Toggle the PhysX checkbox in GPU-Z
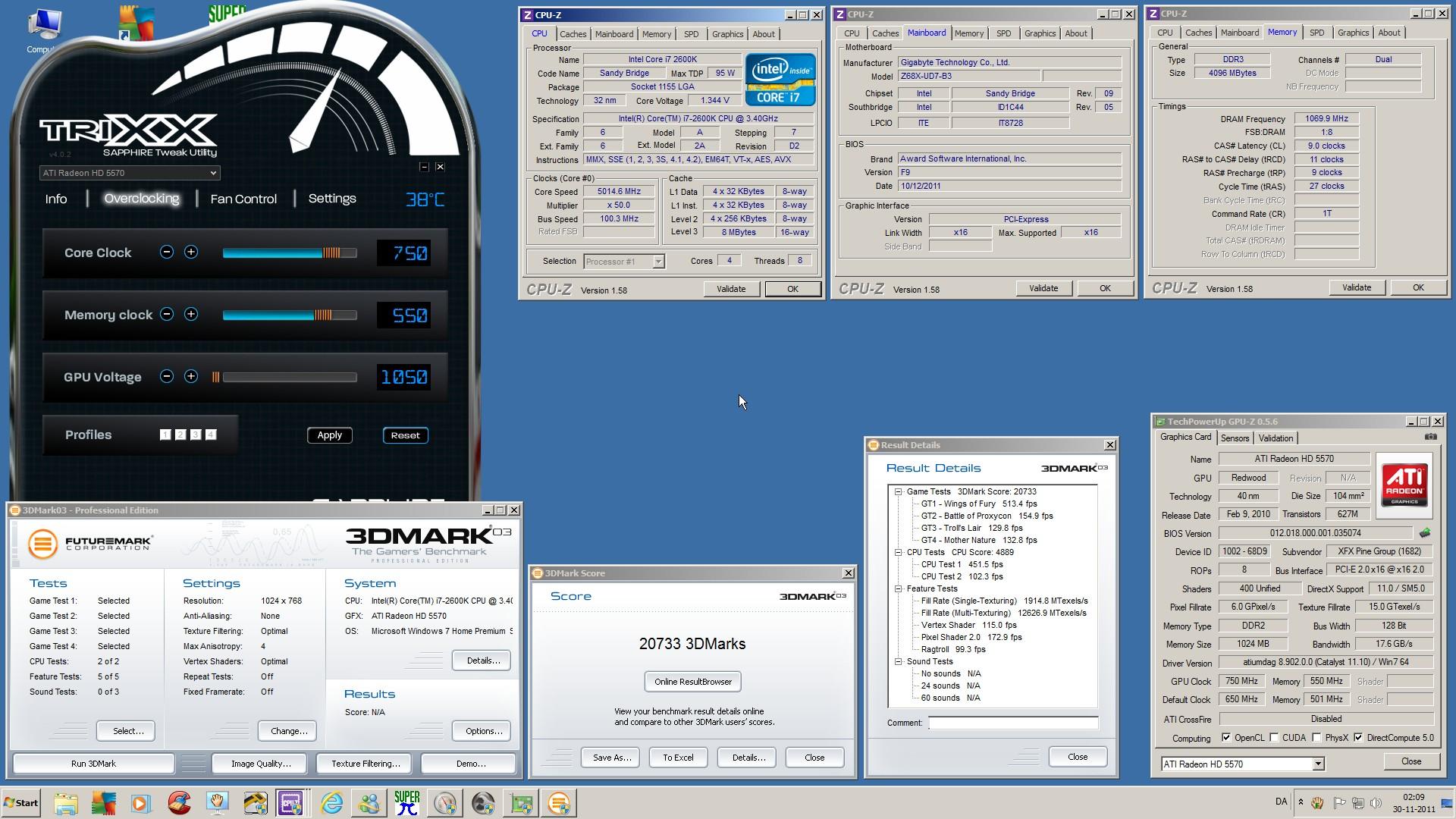This screenshot has height=819, width=1456. [1316, 738]
